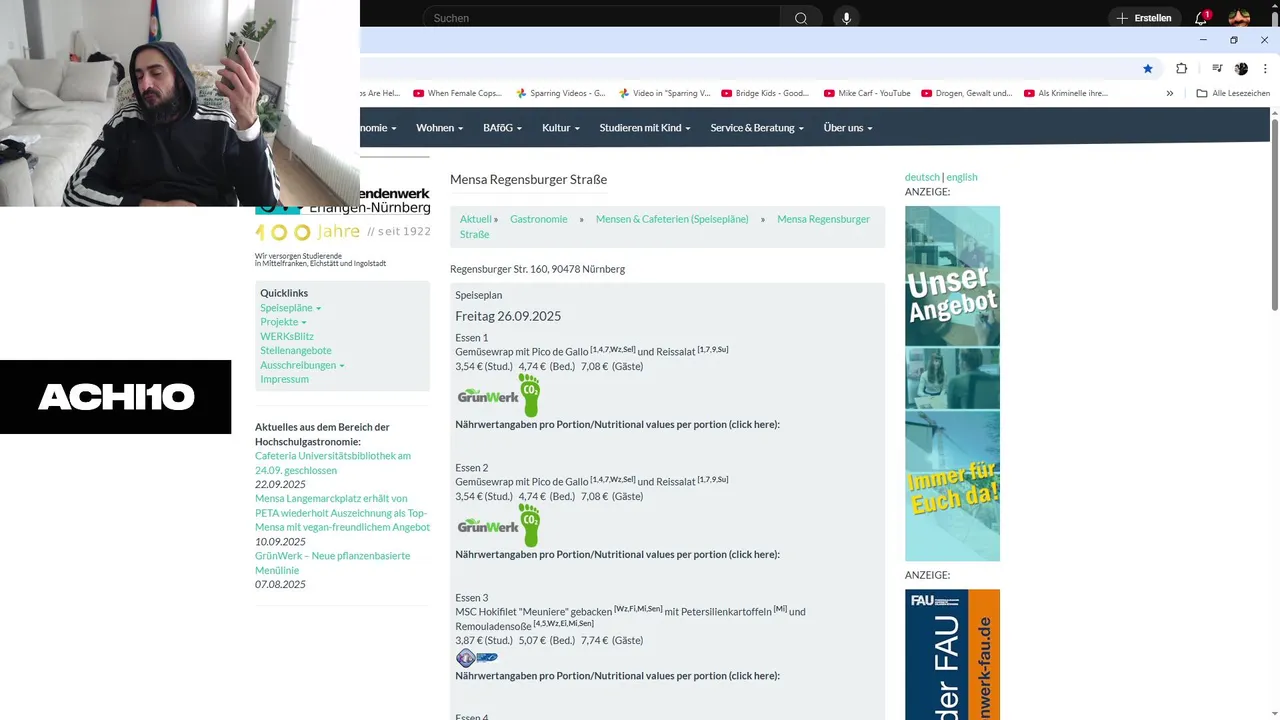This screenshot has height=720, width=1280.
Task: Click YouTube Erstellen button
Action: click(x=1144, y=18)
